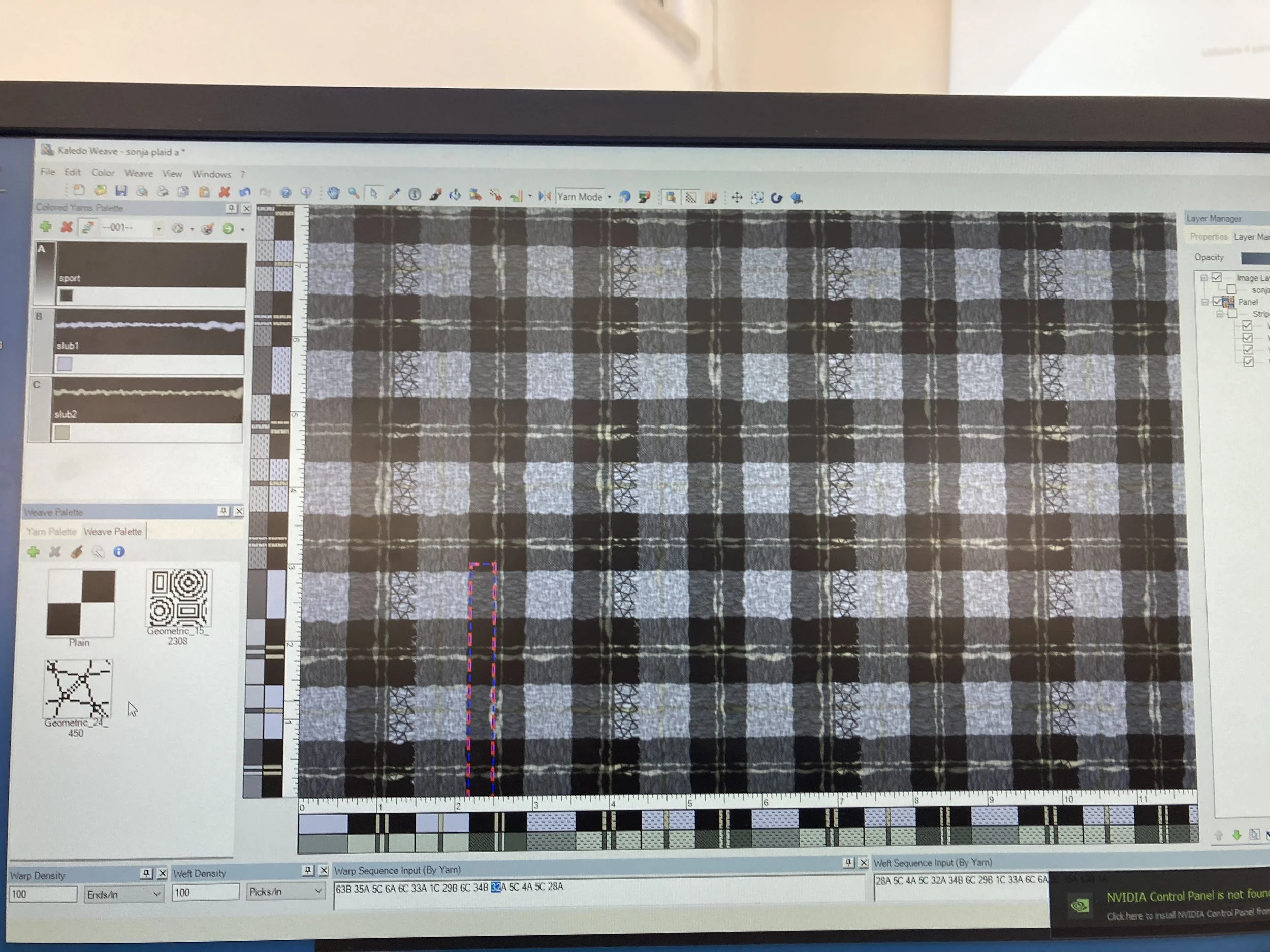This screenshot has height=952, width=1270.
Task: Select the Geometric_24_450 weave thumbnail
Action: pyautogui.click(x=78, y=688)
